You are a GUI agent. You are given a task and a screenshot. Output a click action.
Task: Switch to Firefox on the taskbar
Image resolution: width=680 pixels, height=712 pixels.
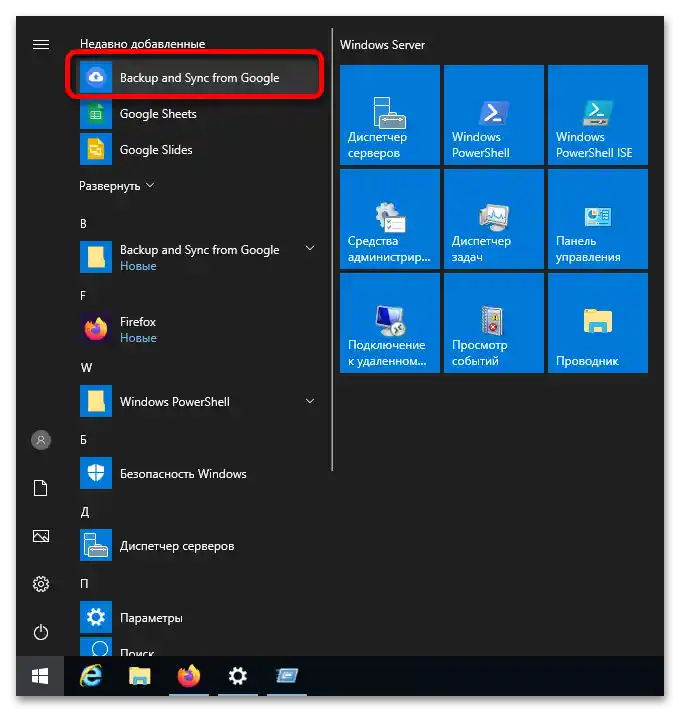[x=189, y=676]
